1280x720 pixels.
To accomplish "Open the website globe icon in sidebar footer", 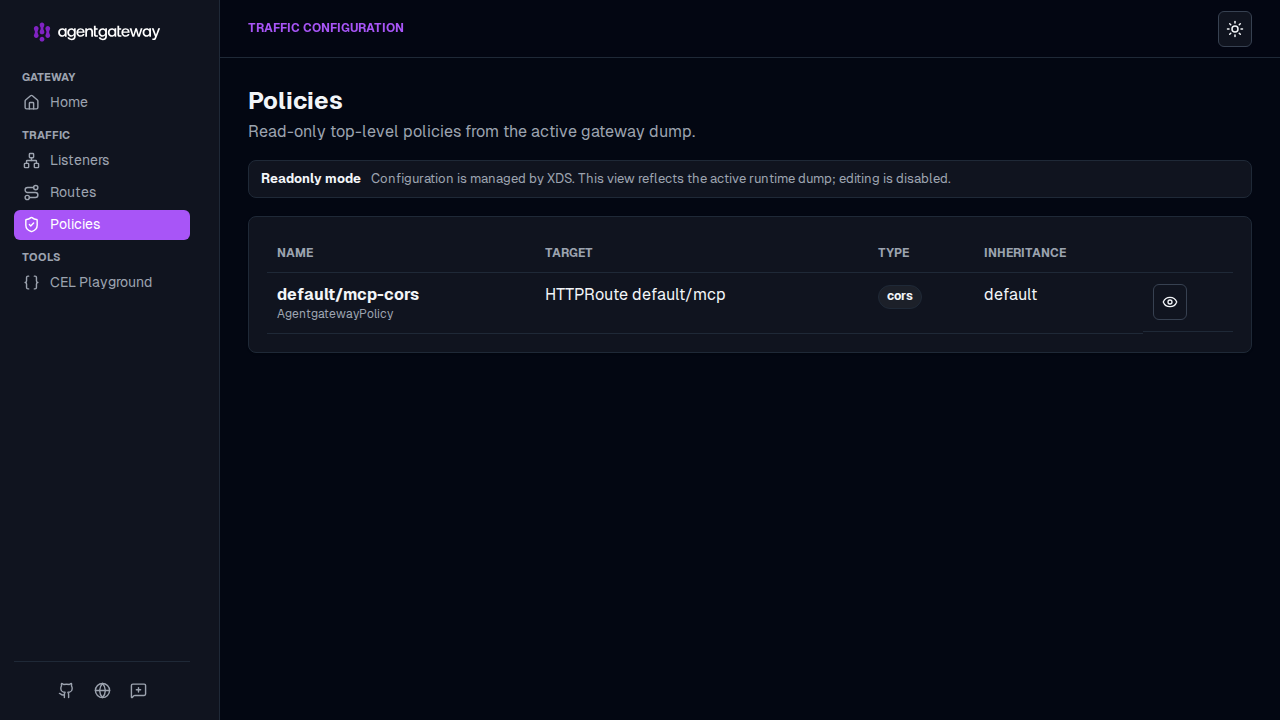I will point(102,690).
